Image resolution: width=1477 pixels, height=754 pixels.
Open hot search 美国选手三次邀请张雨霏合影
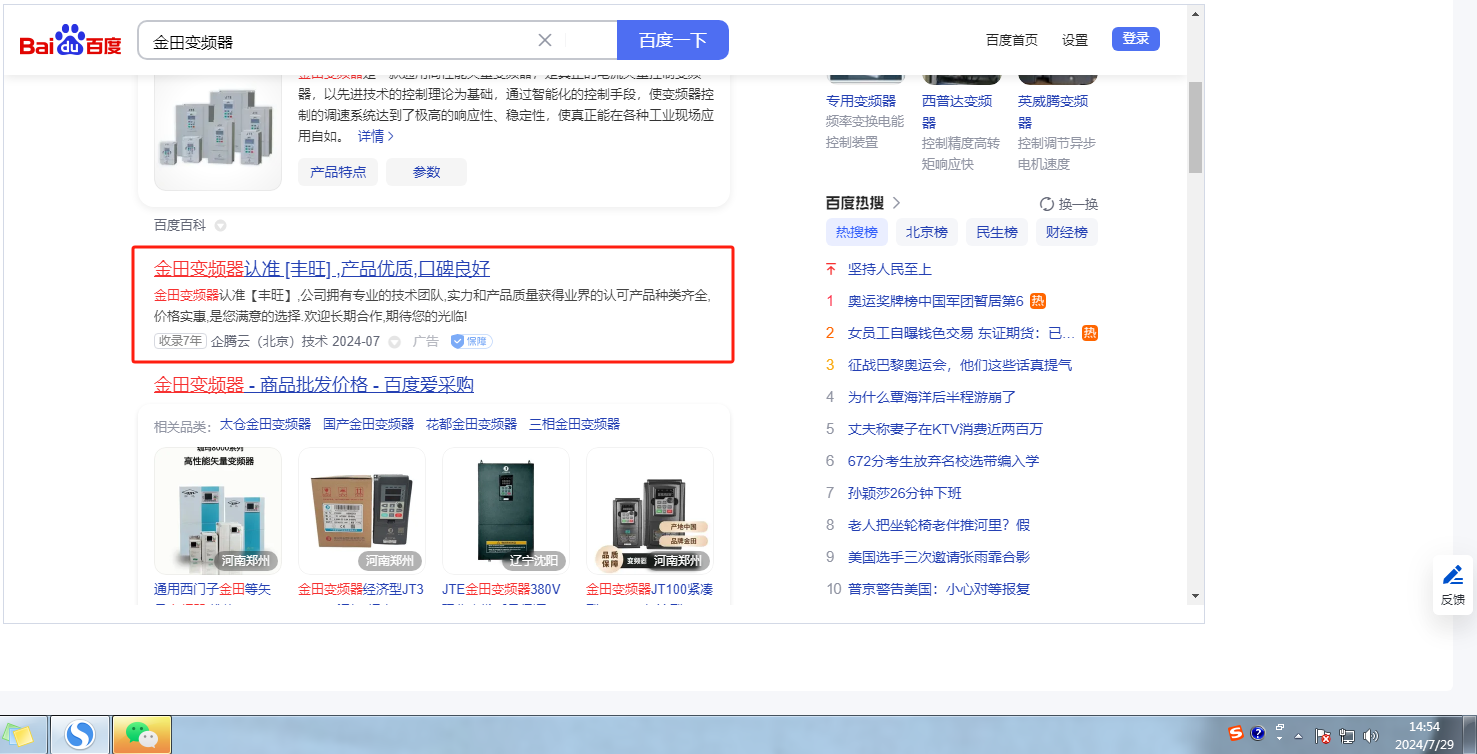(939, 557)
